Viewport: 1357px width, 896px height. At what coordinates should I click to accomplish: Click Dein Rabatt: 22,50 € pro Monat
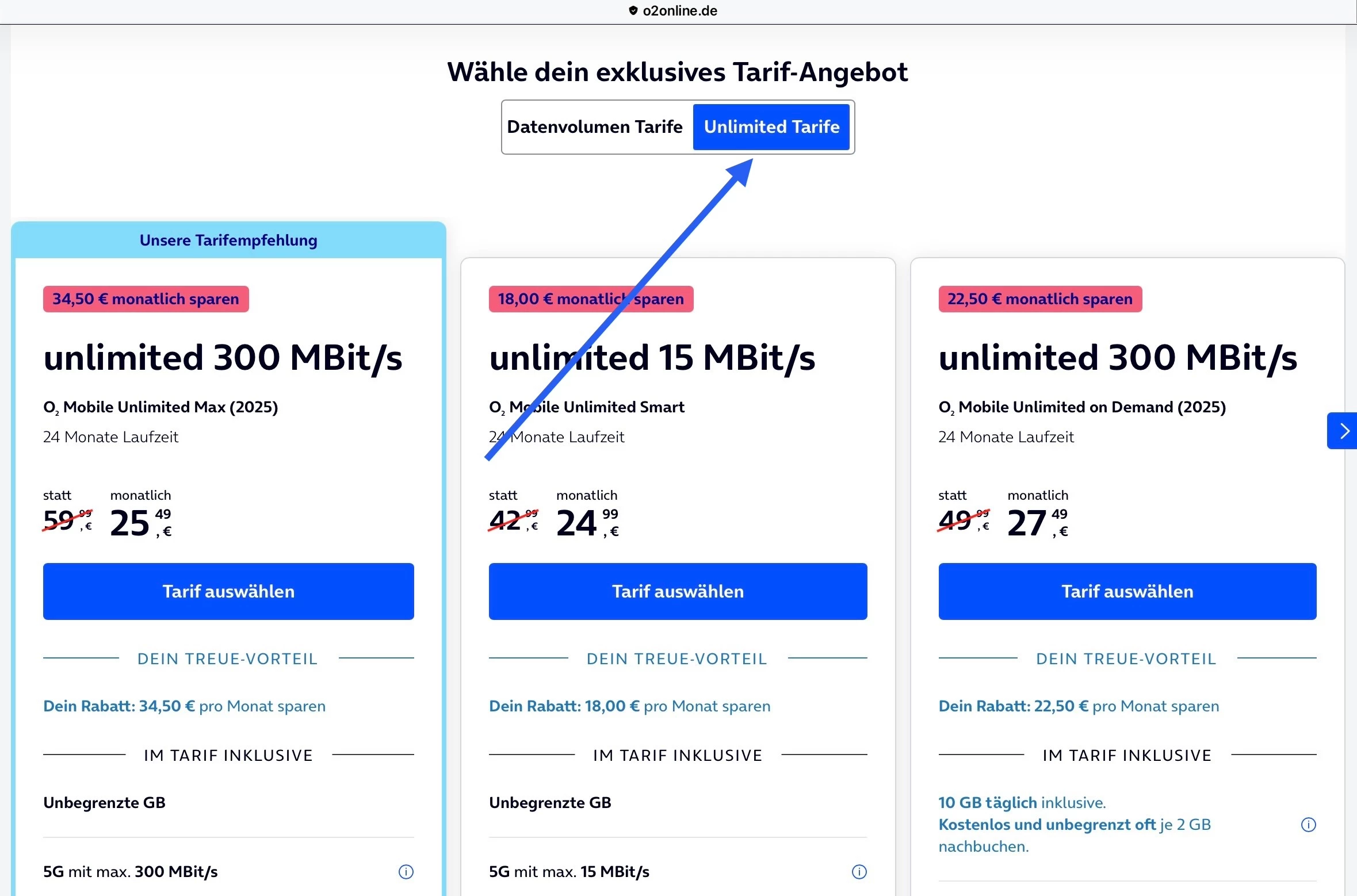[1079, 706]
